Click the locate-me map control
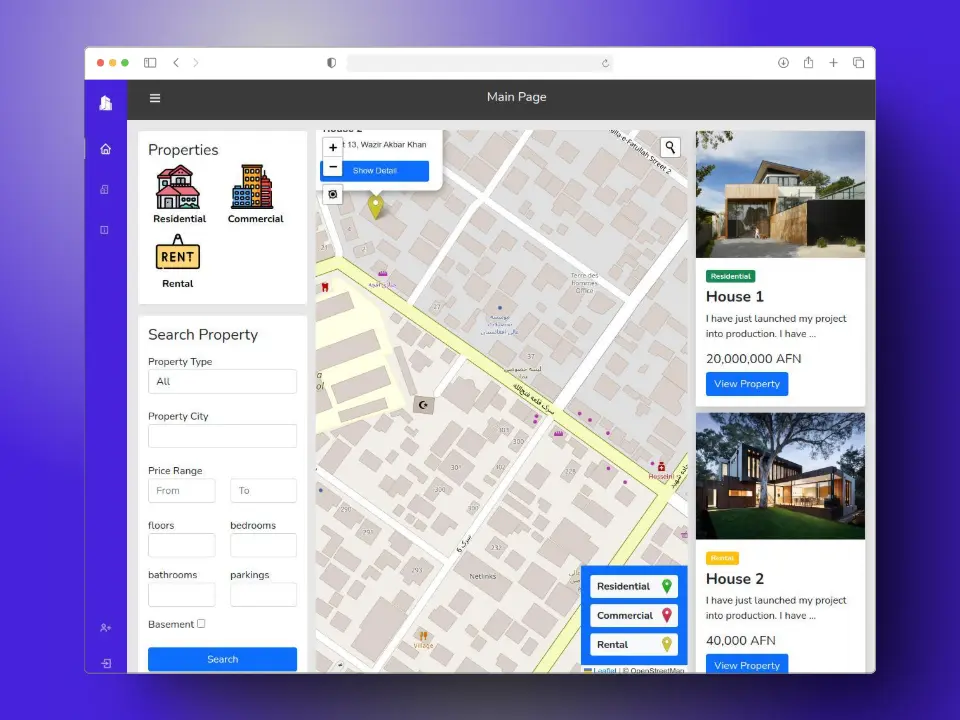The height and width of the screenshot is (720, 960). pos(332,194)
